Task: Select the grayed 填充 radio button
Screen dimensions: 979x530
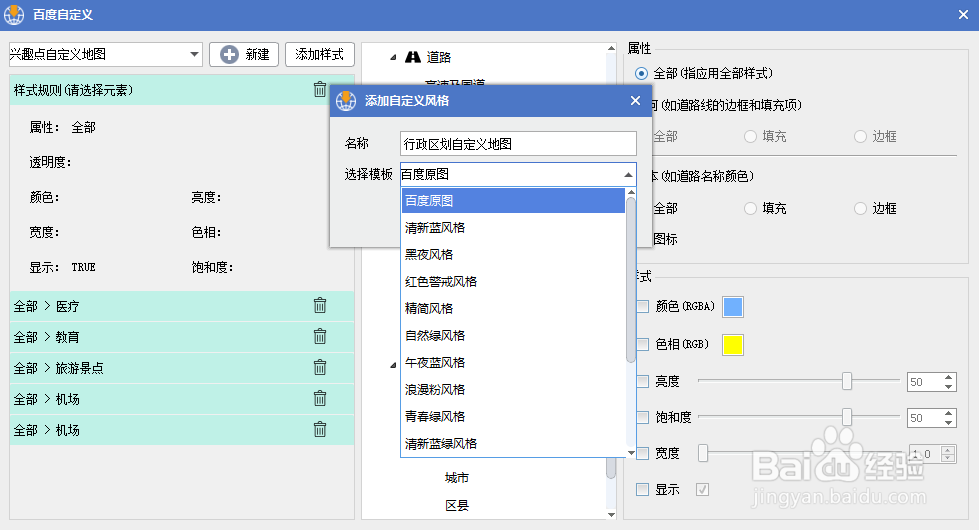Action: point(750,136)
